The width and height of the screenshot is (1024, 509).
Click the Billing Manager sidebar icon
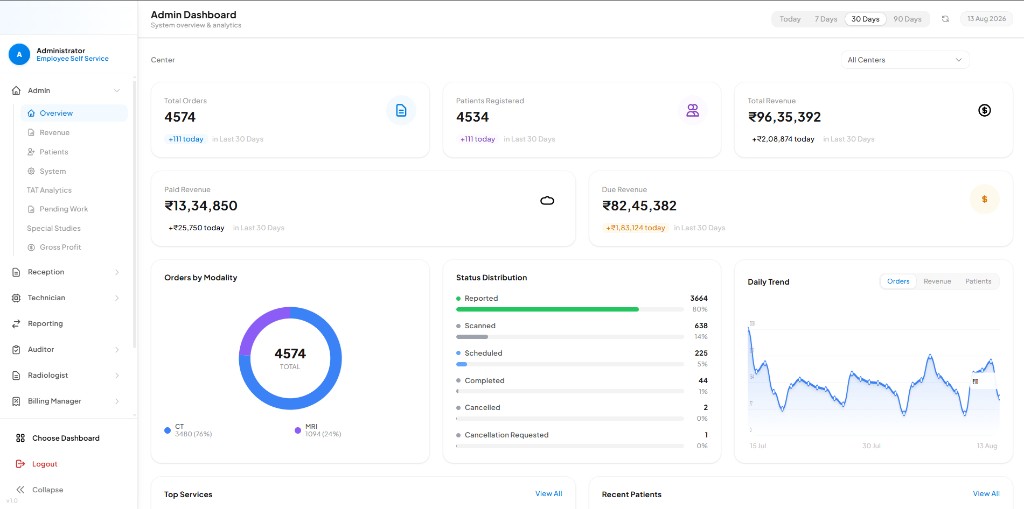click(x=16, y=401)
